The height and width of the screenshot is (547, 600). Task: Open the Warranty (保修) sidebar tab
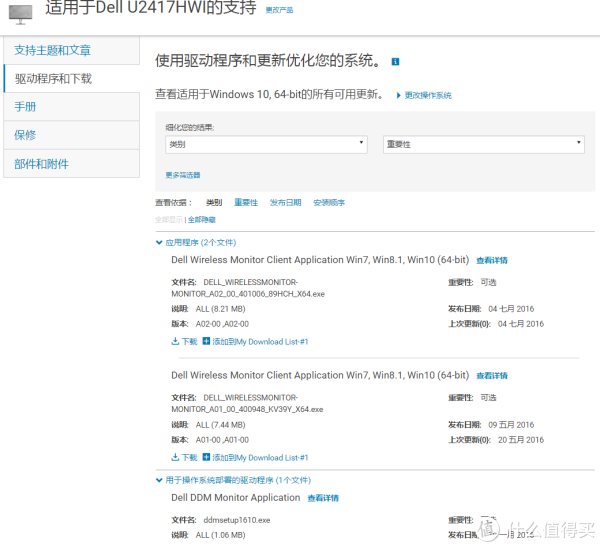click(x=72, y=135)
